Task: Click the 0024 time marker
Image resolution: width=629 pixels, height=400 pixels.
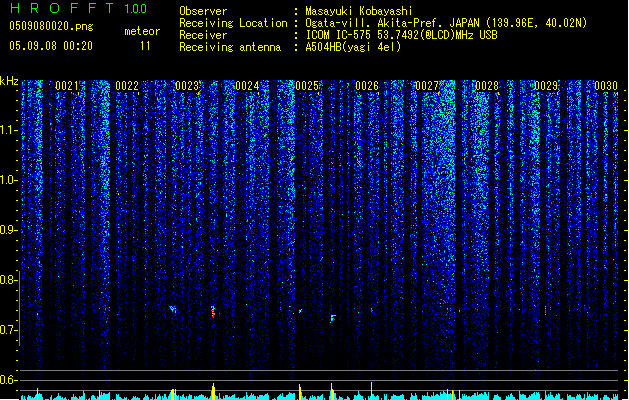Action: click(247, 86)
